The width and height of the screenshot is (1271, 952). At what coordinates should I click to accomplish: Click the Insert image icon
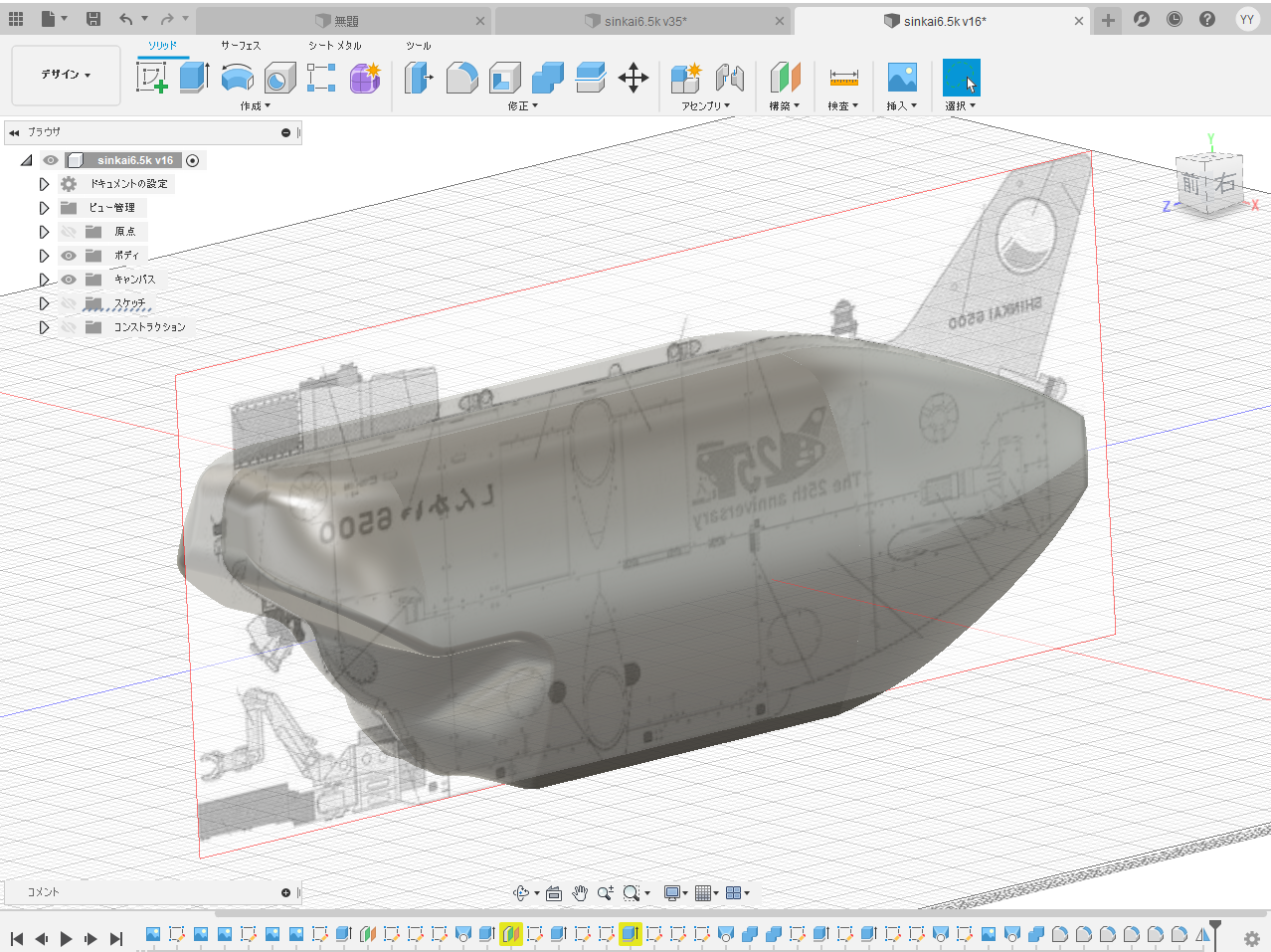pos(902,78)
